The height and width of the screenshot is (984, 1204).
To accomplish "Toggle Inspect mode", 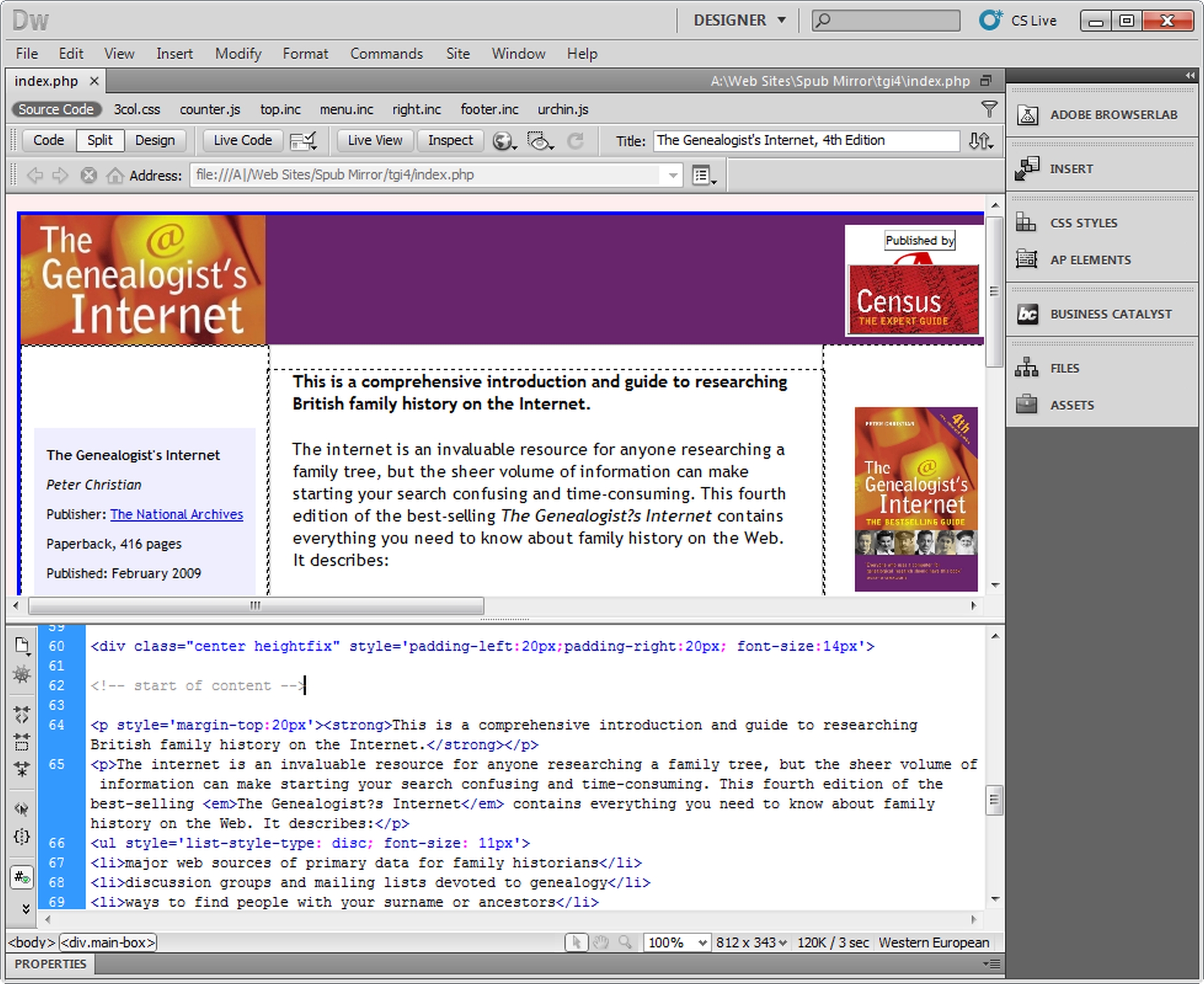I will pyautogui.click(x=451, y=140).
